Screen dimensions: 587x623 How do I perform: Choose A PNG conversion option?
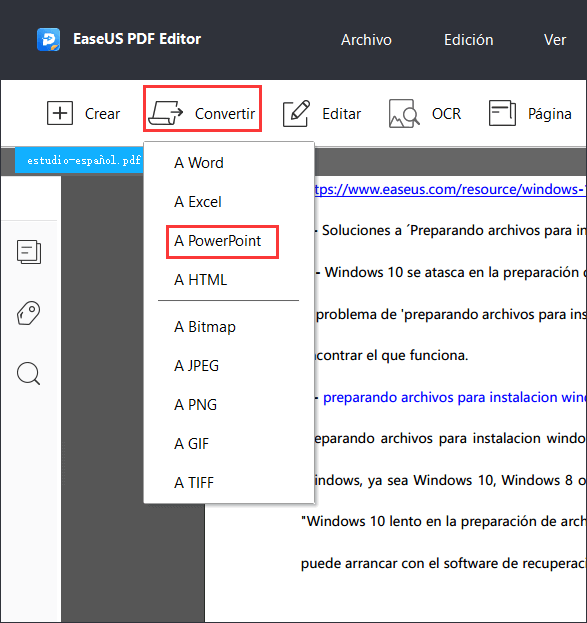(229, 404)
